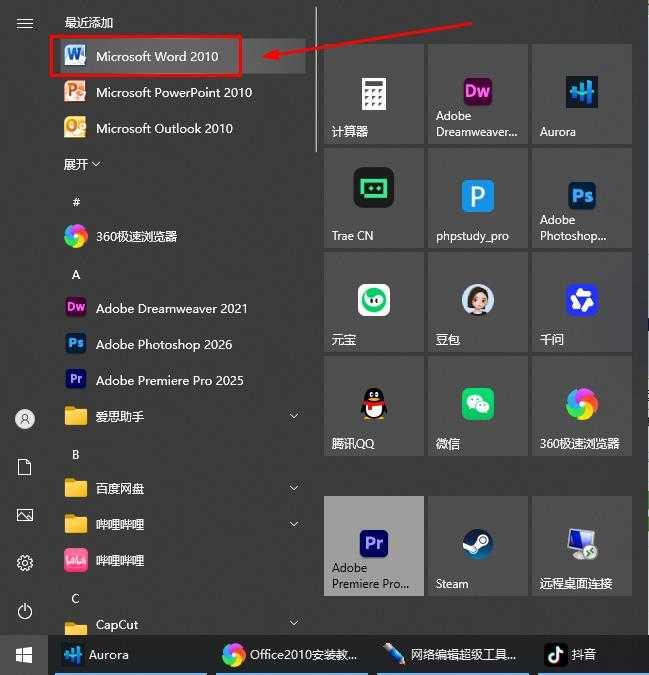Image resolution: width=649 pixels, height=675 pixels.
Task: Open the user account icon
Action: point(25,419)
